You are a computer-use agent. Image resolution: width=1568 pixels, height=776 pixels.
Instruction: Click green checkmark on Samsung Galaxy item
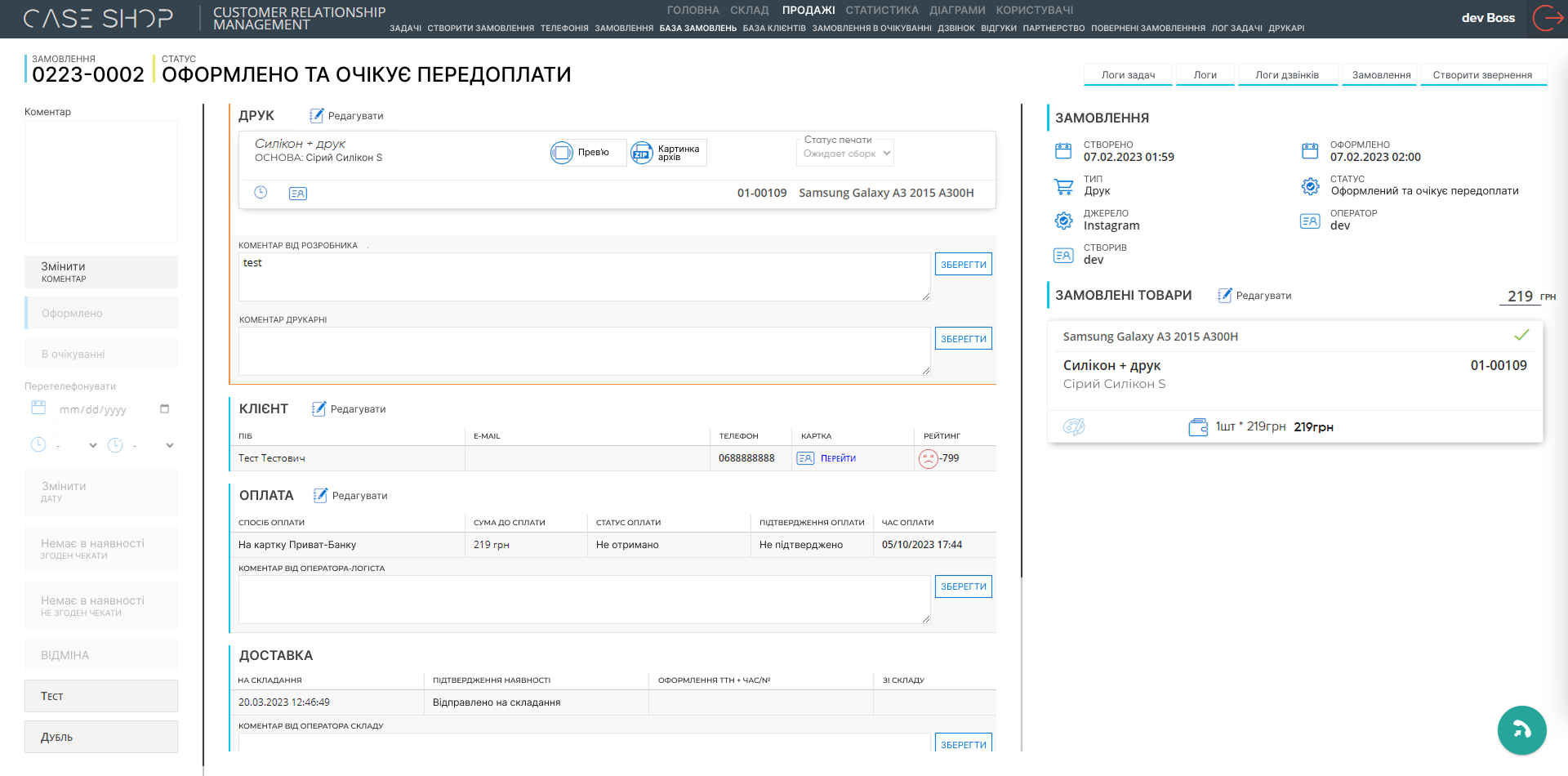point(1521,335)
